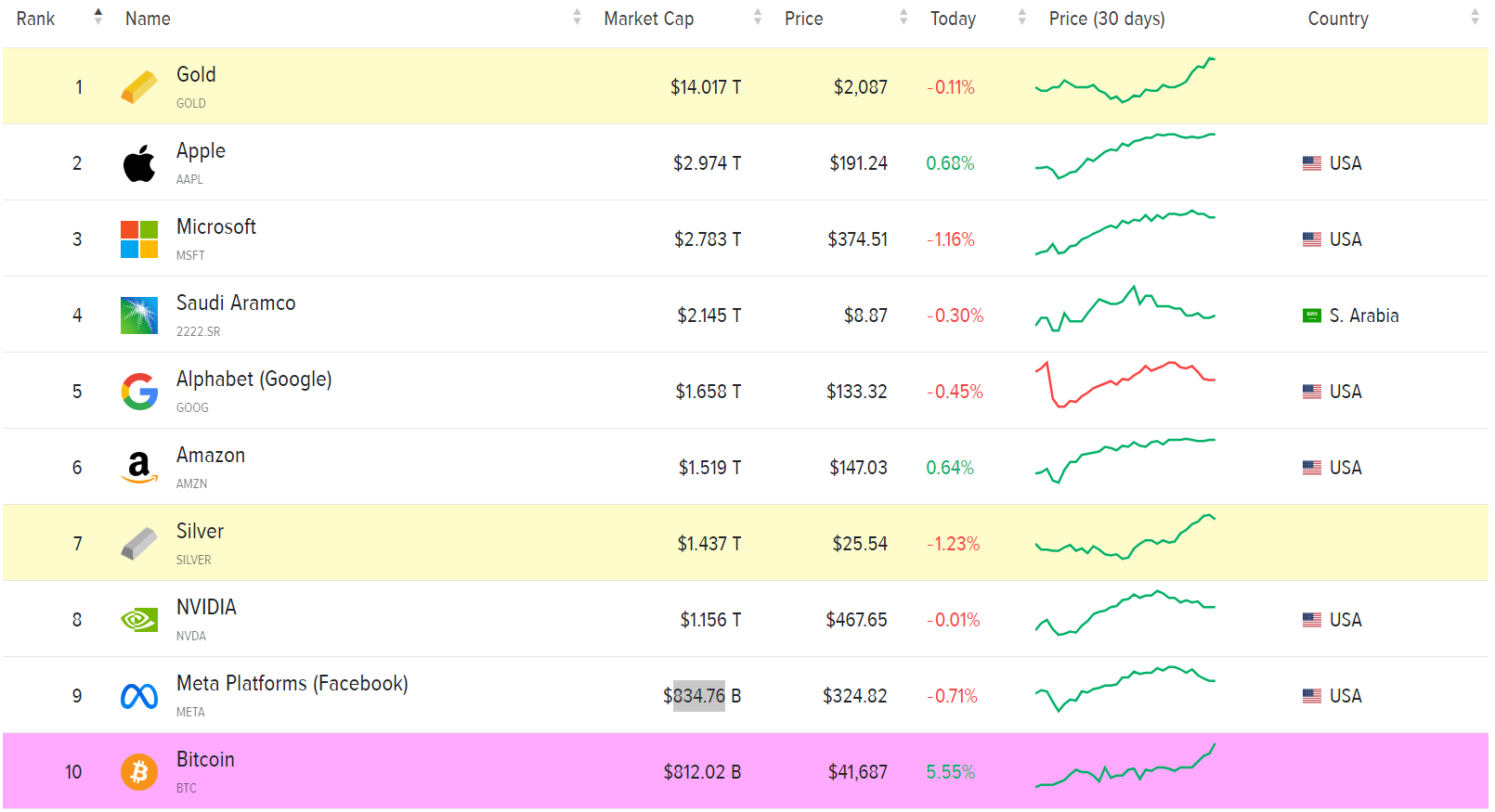The image size is (1495, 812).
Task: Click the Google G logo icon
Action: click(139, 392)
